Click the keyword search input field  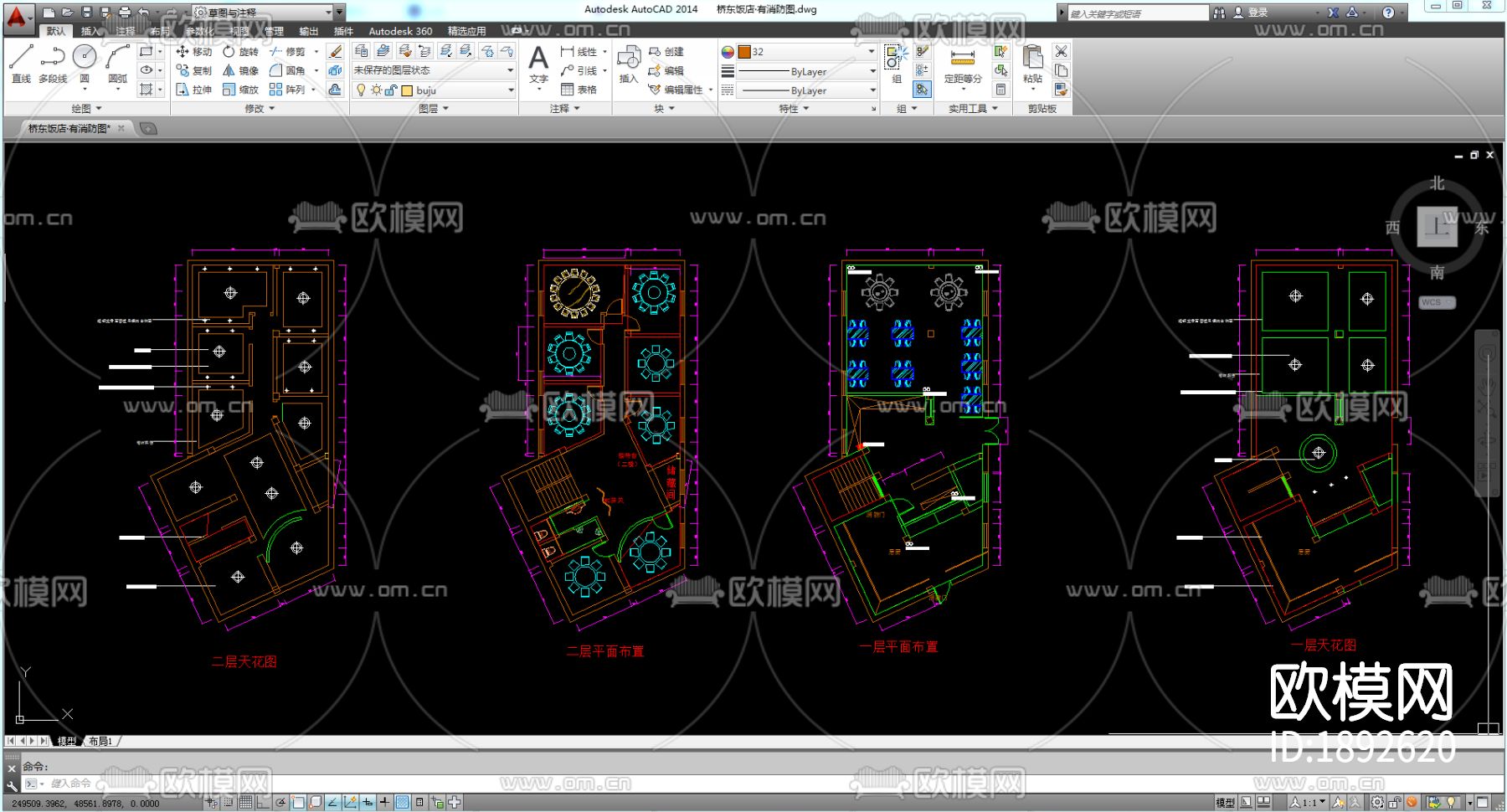click(x=1138, y=13)
